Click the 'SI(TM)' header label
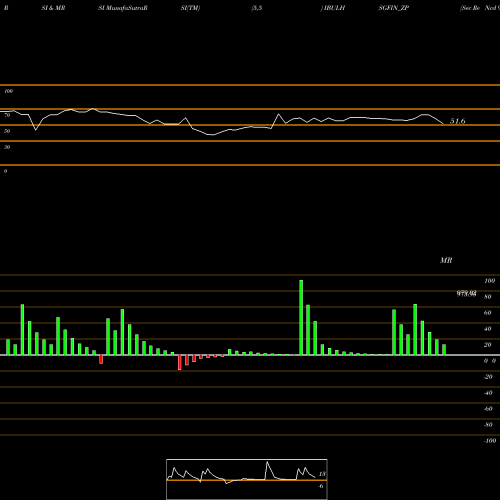This screenshot has width=500, height=500. (190, 8)
